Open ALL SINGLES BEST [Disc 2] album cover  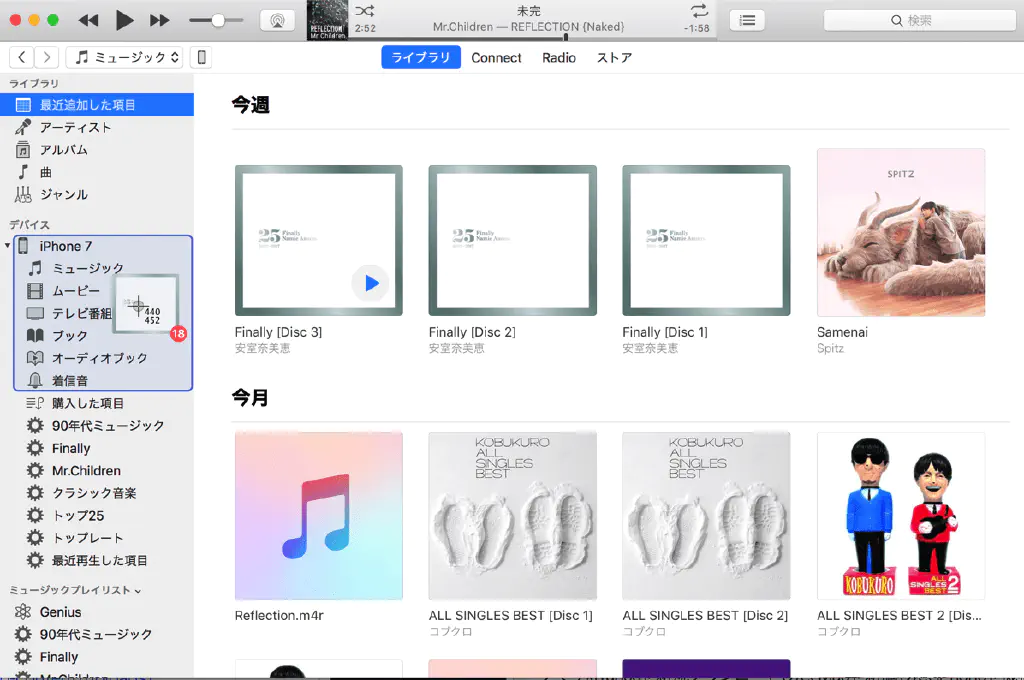(x=706, y=515)
